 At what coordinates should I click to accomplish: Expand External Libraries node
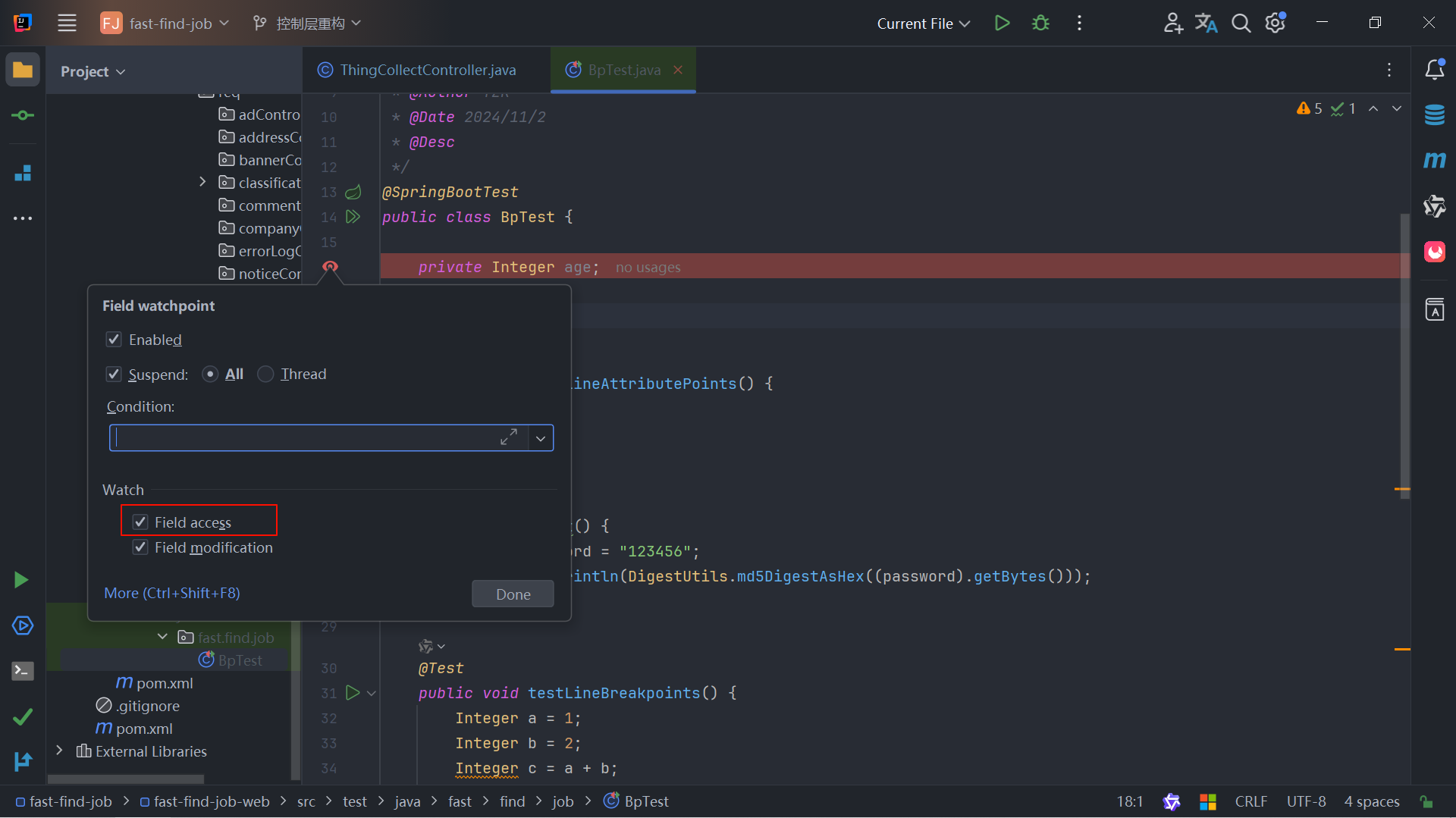pyautogui.click(x=59, y=751)
